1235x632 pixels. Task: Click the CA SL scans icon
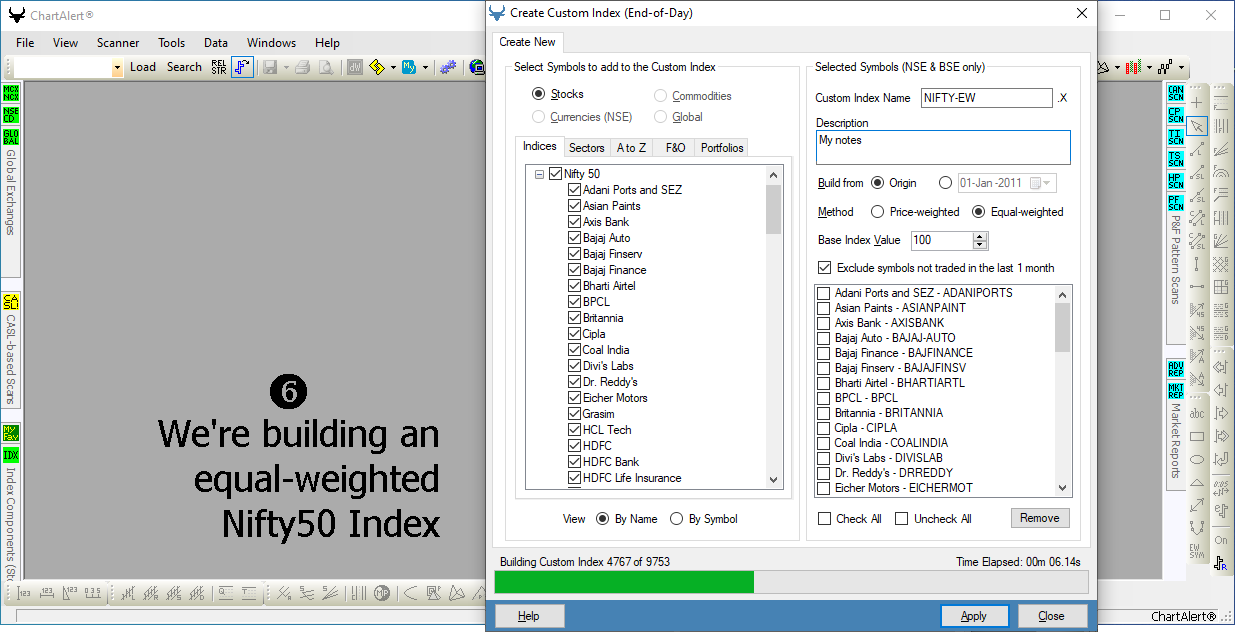point(11,302)
